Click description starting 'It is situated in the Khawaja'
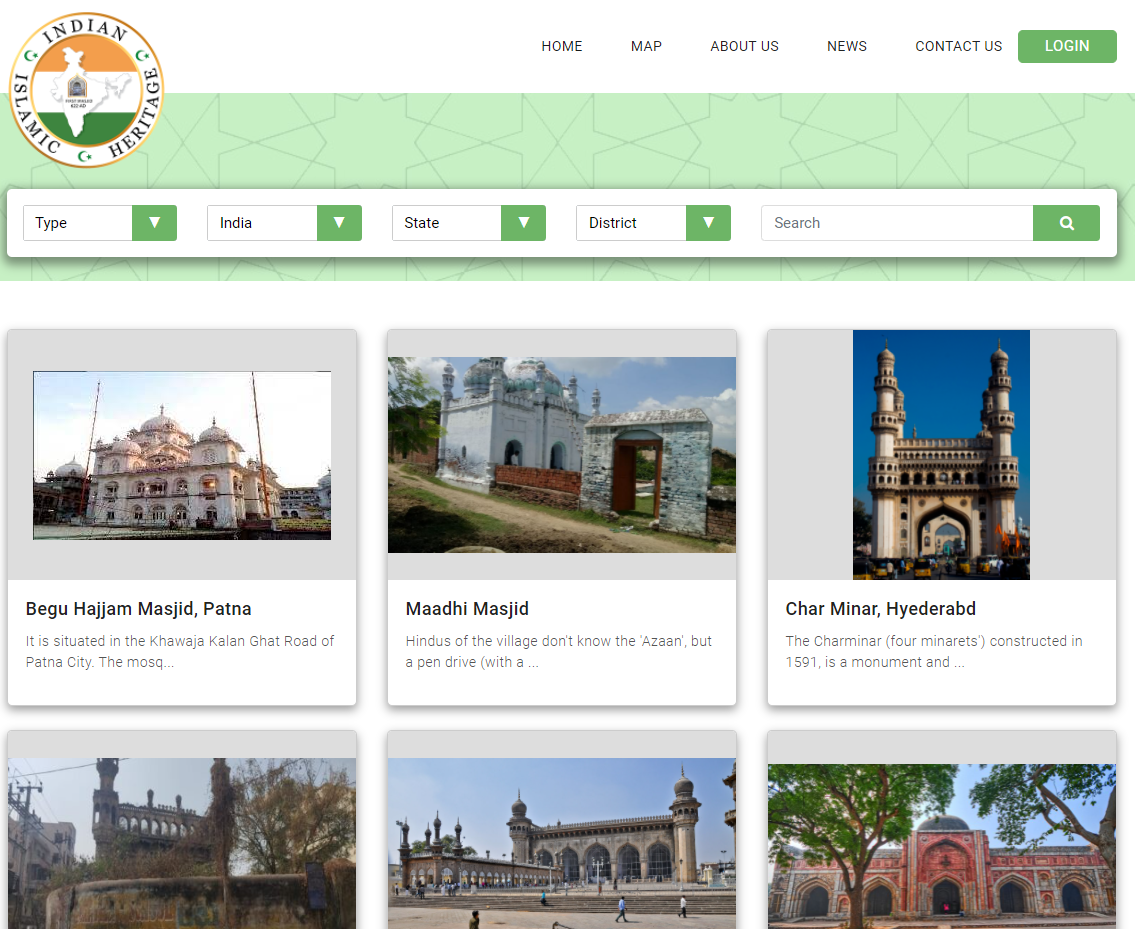The height and width of the screenshot is (929, 1135). [180, 652]
